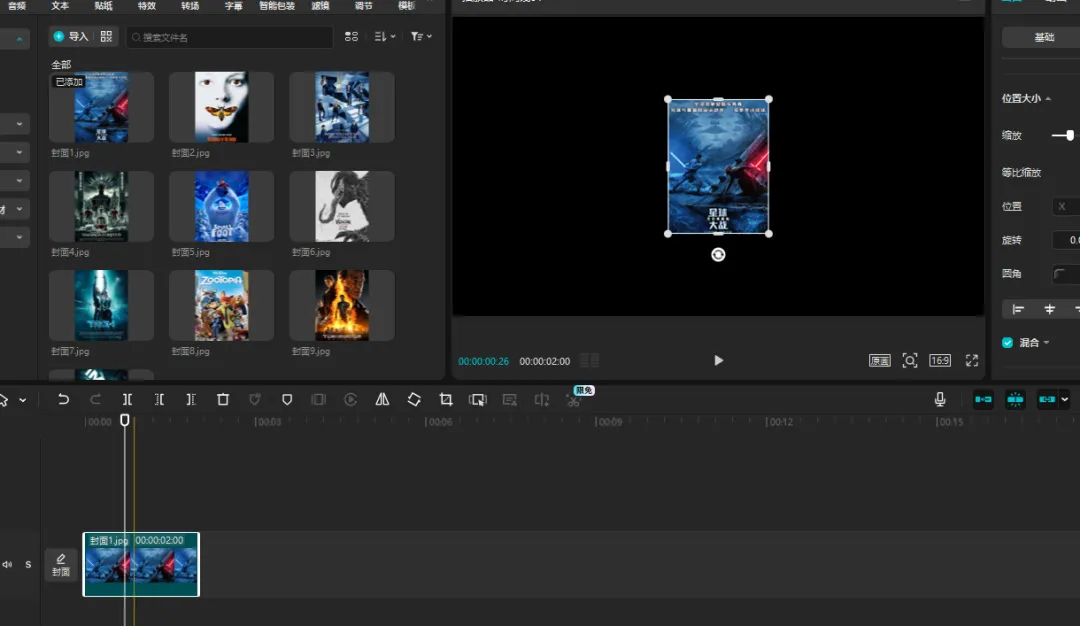
Task: Click the 原画 quality icon
Action: (x=880, y=360)
